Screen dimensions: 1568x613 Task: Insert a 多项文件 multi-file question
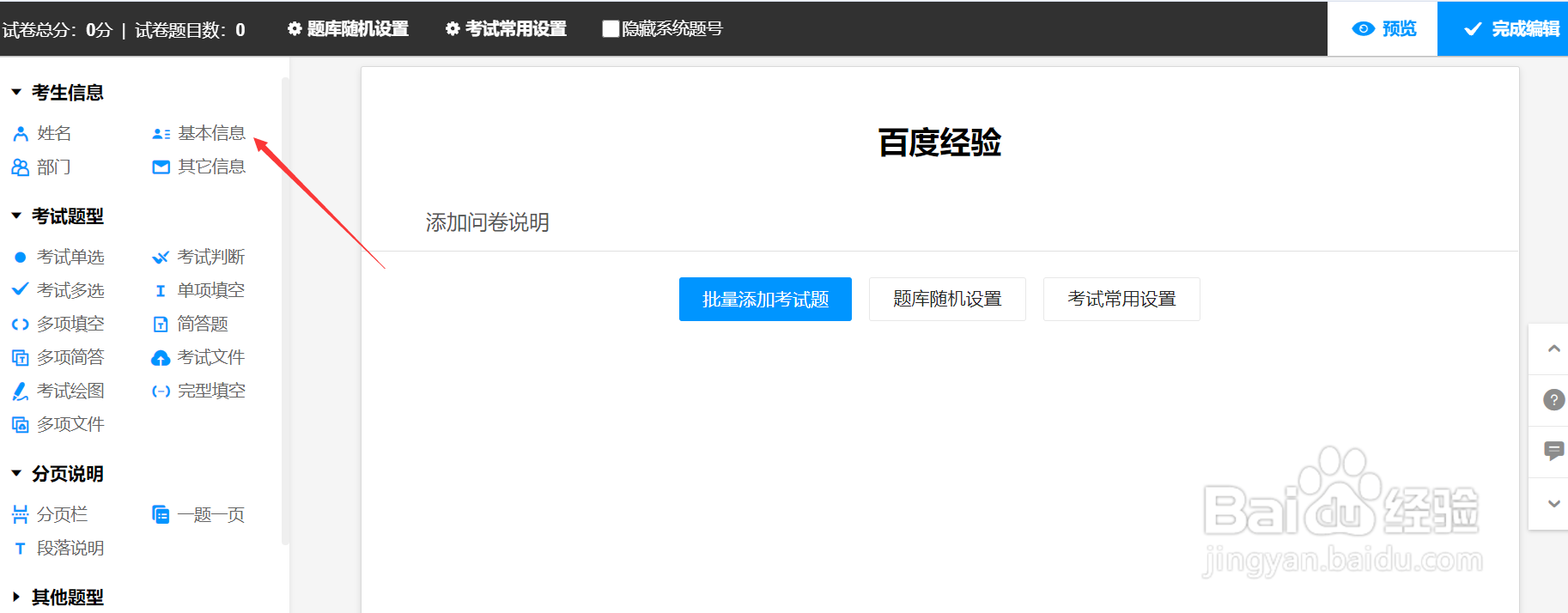tap(58, 424)
